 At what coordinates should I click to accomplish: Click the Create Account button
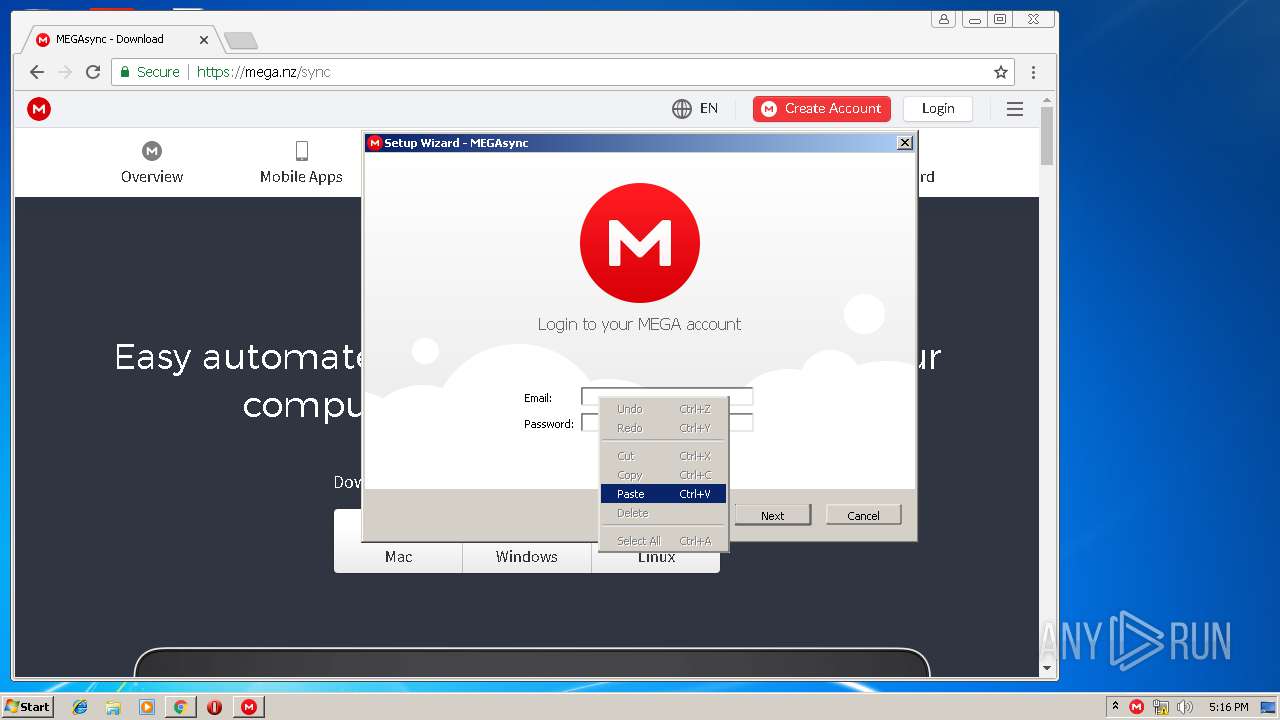[x=822, y=109]
